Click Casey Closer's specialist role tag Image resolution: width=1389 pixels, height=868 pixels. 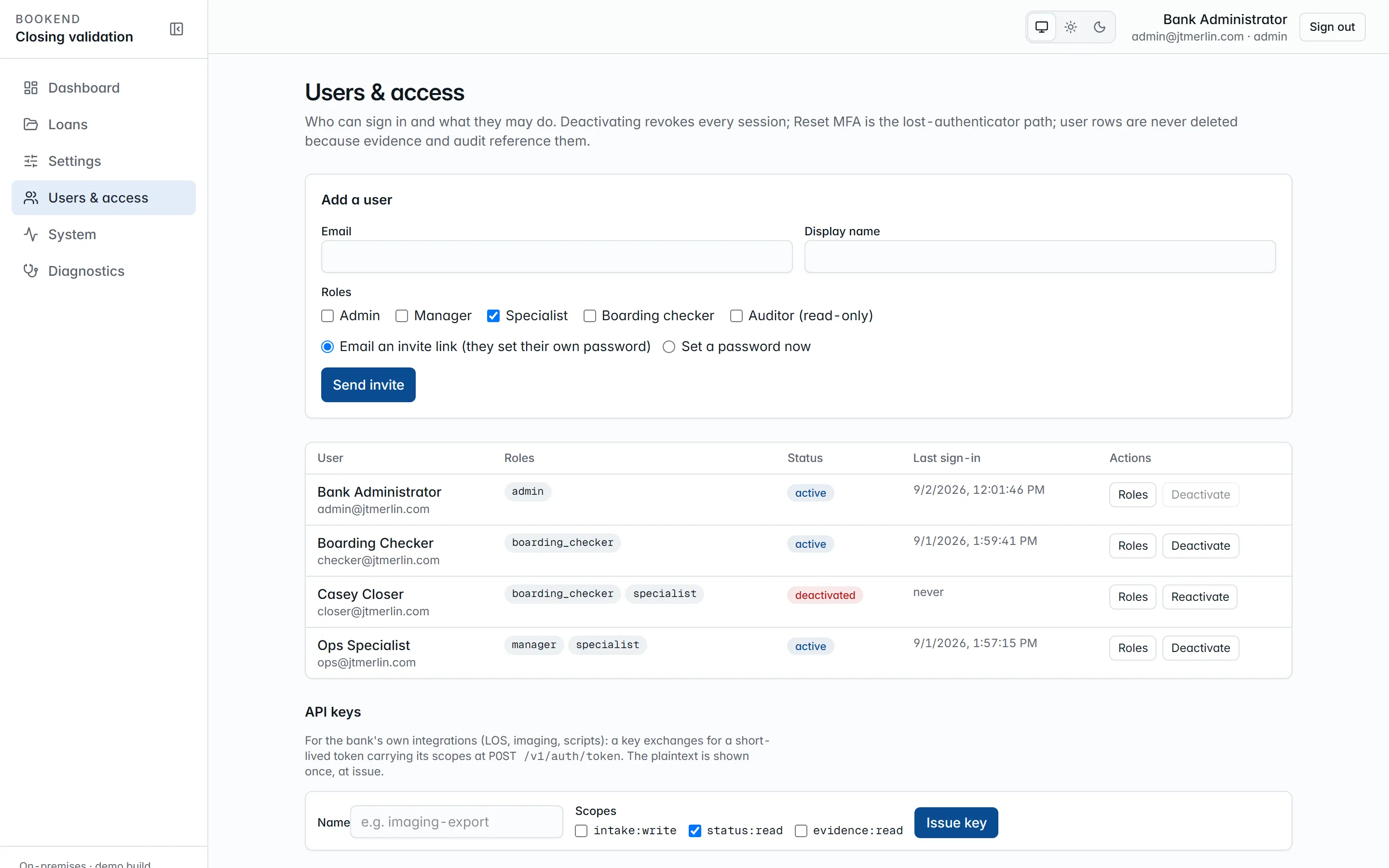click(x=665, y=594)
